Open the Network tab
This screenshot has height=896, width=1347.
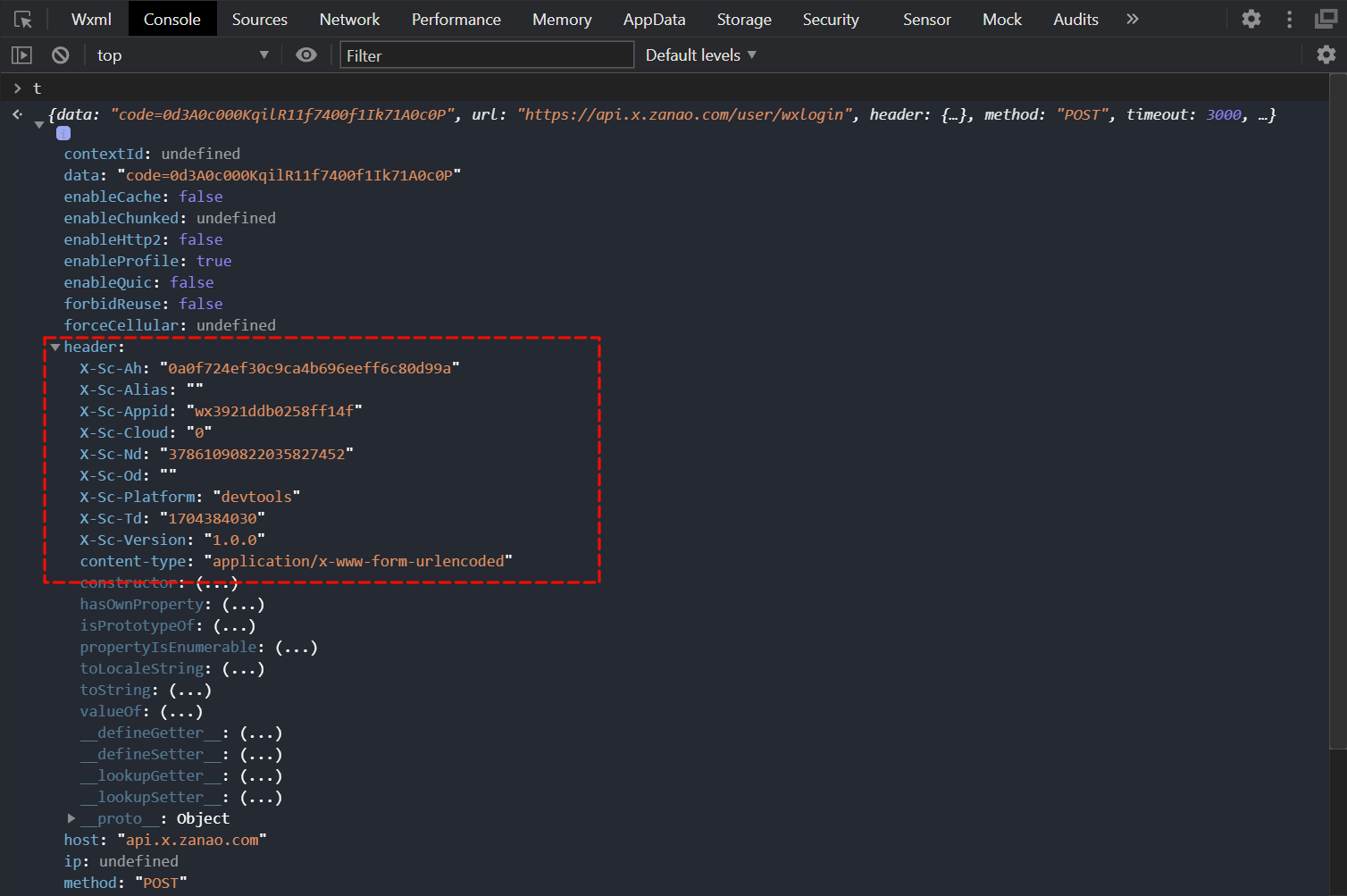pos(350,19)
